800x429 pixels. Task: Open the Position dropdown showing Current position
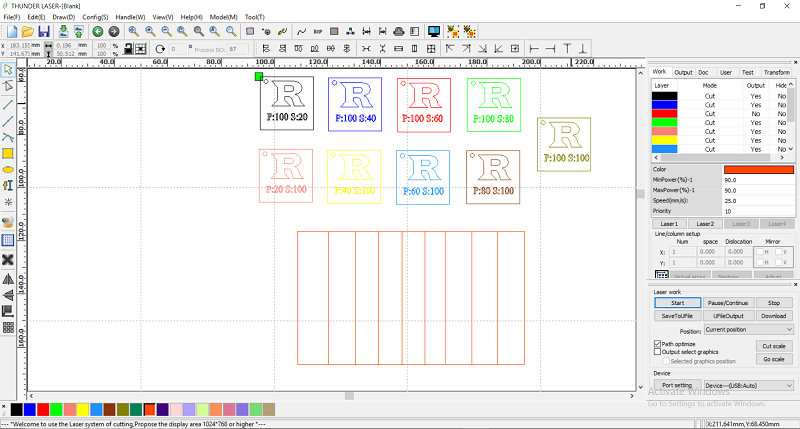click(749, 330)
